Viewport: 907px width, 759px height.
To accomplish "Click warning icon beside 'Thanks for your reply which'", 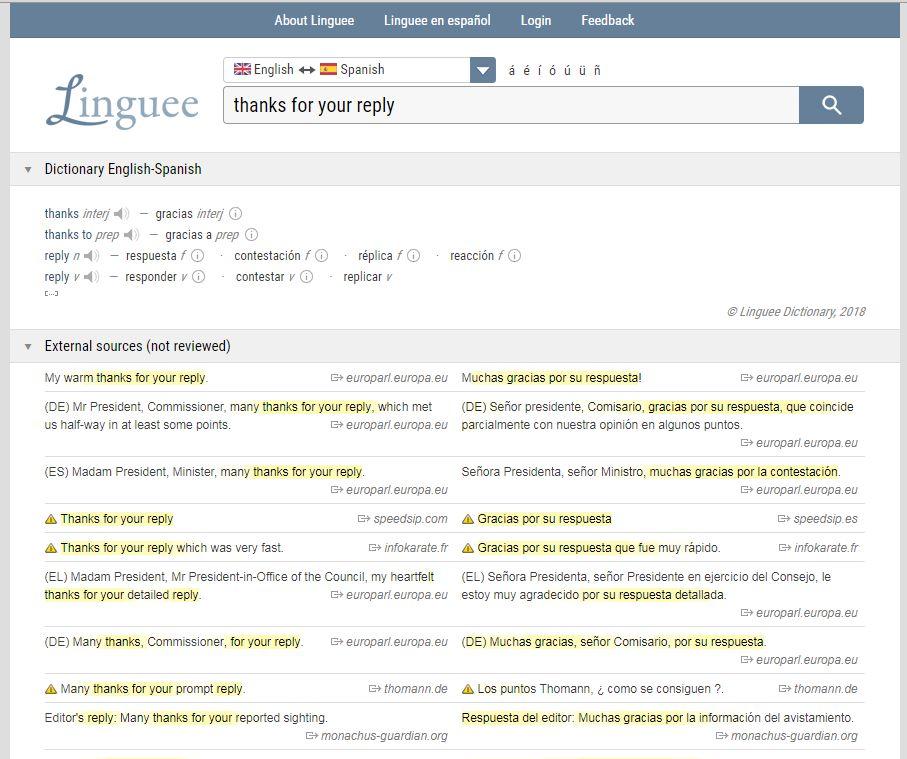I will (x=51, y=548).
